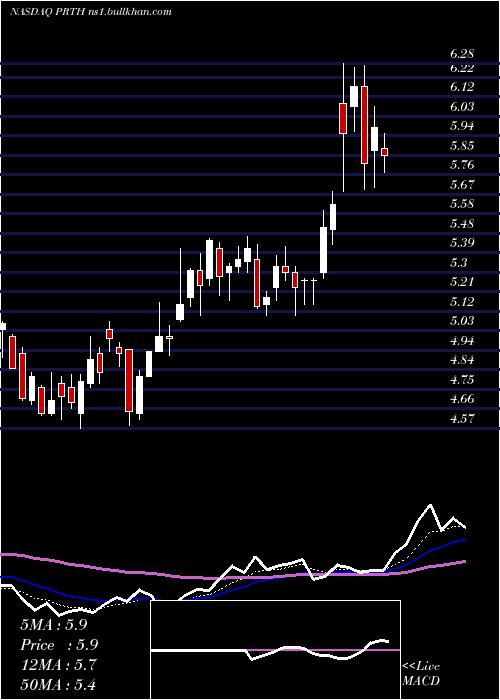The height and width of the screenshot is (700, 500).
Task: Click the <<Live MACD label
Action: pos(421,673)
